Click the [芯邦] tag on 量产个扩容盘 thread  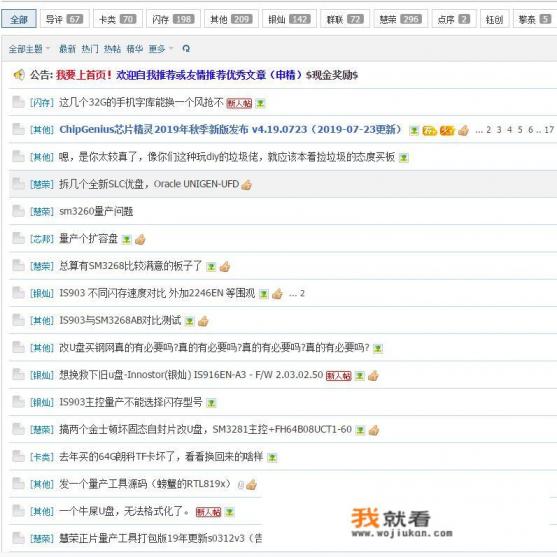point(42,239)
